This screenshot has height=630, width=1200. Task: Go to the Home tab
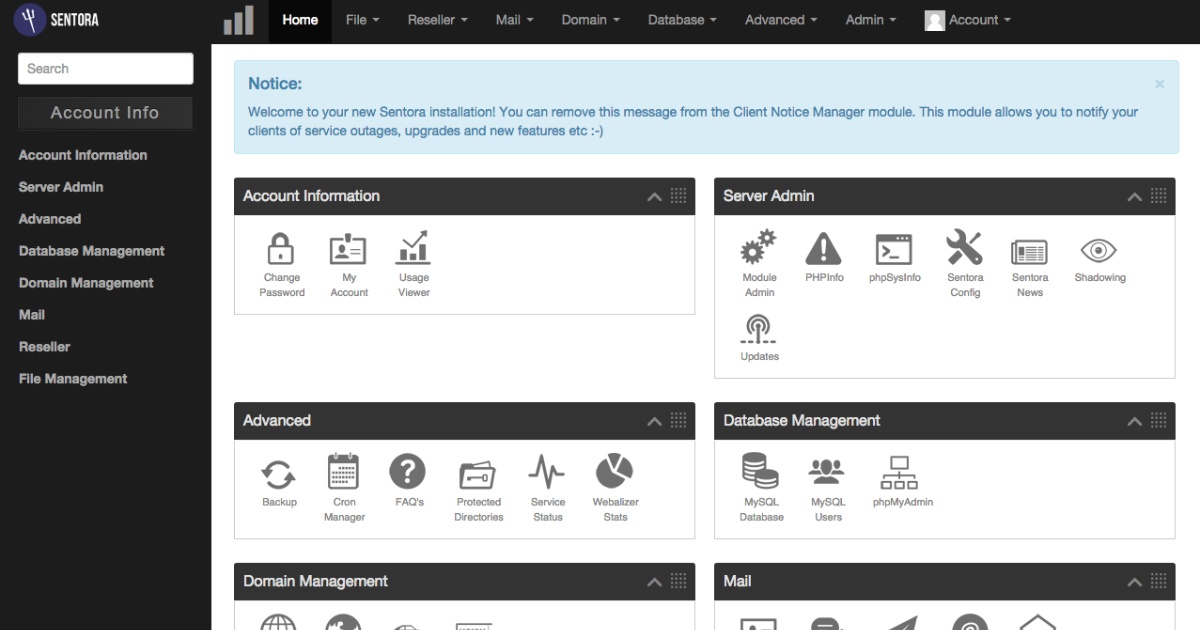click(x=300, y=20)
